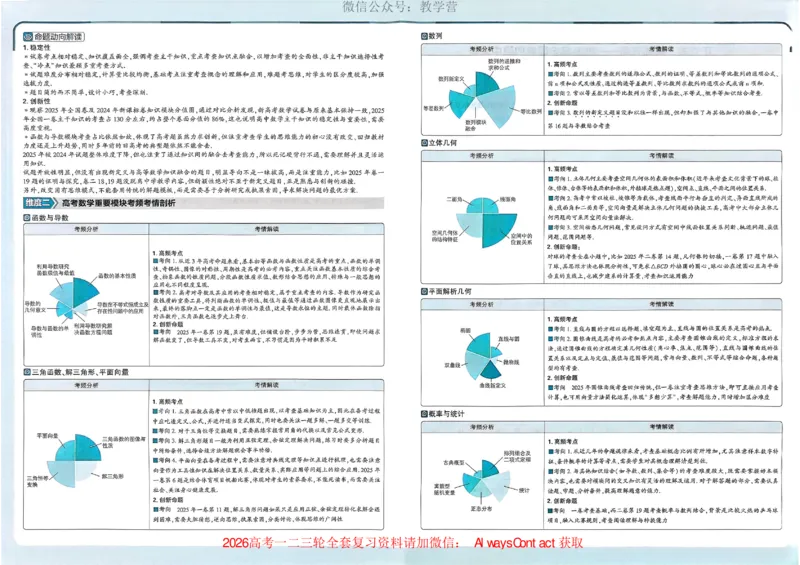Click the '2. 创新性' subheading
800x565 pixels.
(x=36, y=101)
